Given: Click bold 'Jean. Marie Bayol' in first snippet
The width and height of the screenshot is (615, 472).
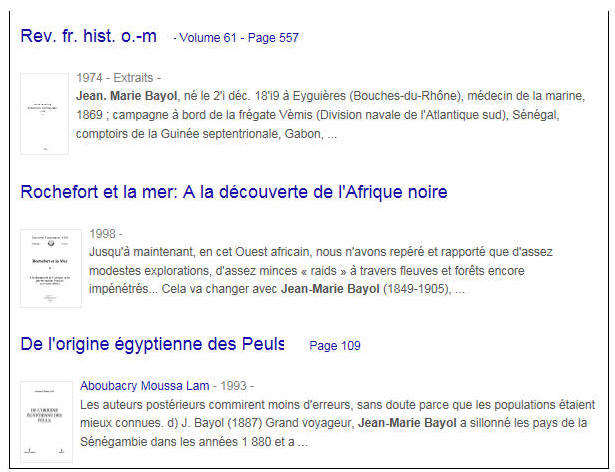Looking at the screenshot, I should click(127, 96).
